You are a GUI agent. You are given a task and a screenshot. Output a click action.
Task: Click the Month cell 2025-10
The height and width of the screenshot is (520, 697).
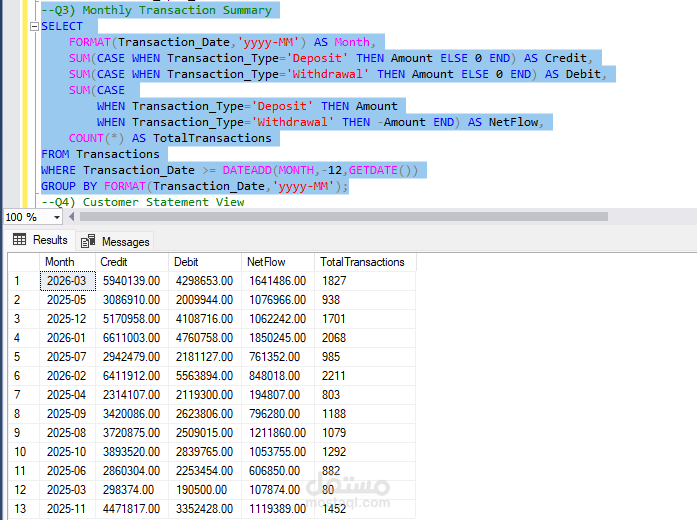coord(68,452)
